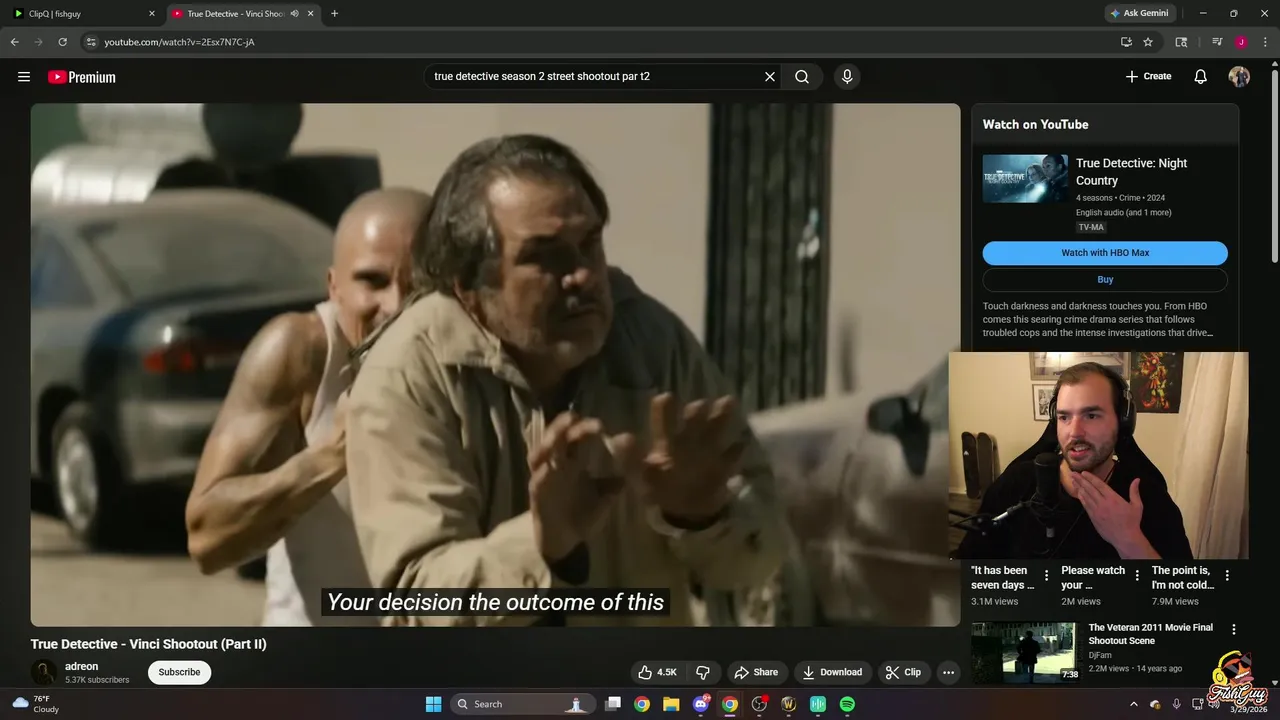Go back with the browser back arrow
The width and height of the screenshot is (1280, 720).
click(x=14, y=42)
